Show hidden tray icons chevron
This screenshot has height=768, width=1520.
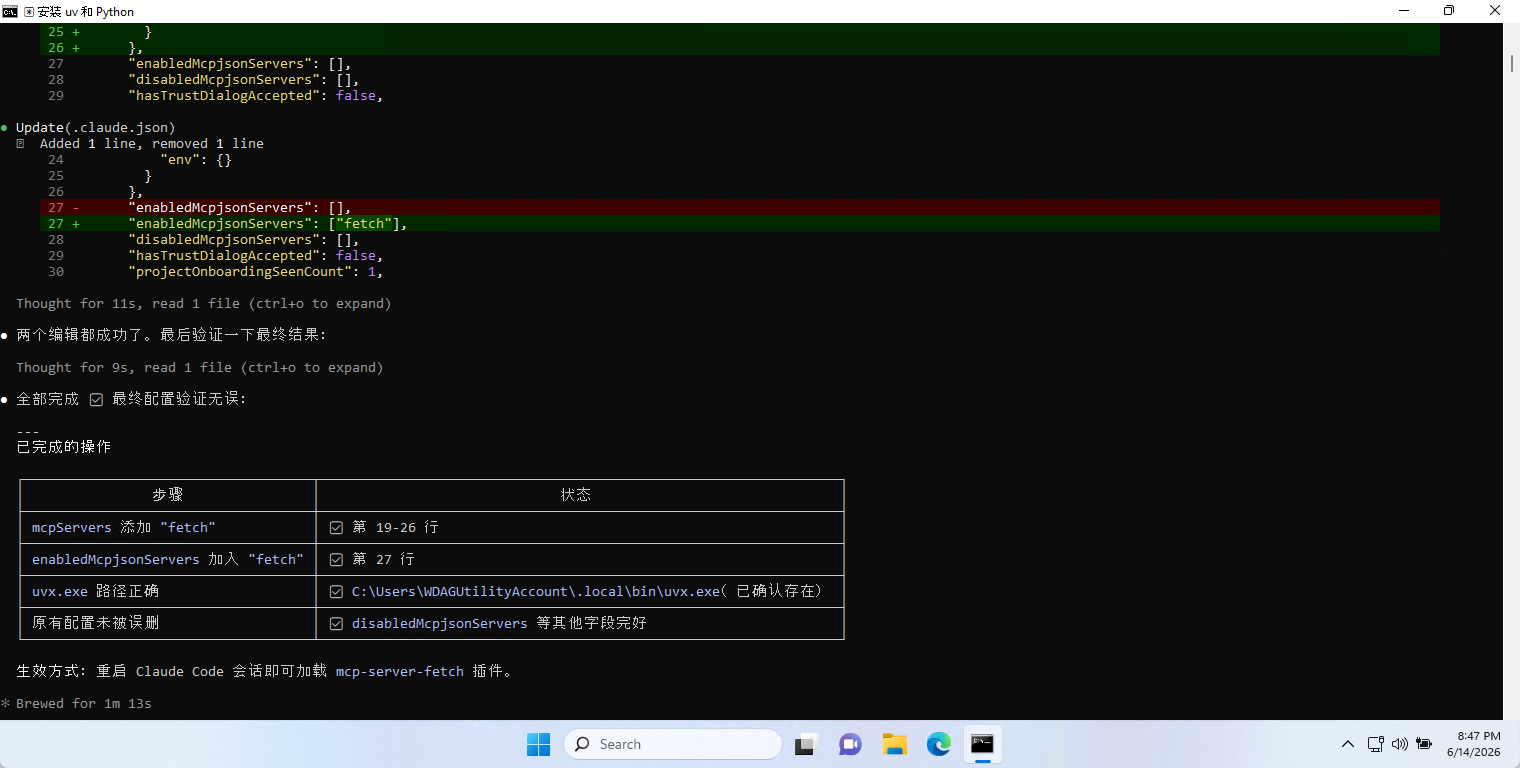click(1348, 744)
